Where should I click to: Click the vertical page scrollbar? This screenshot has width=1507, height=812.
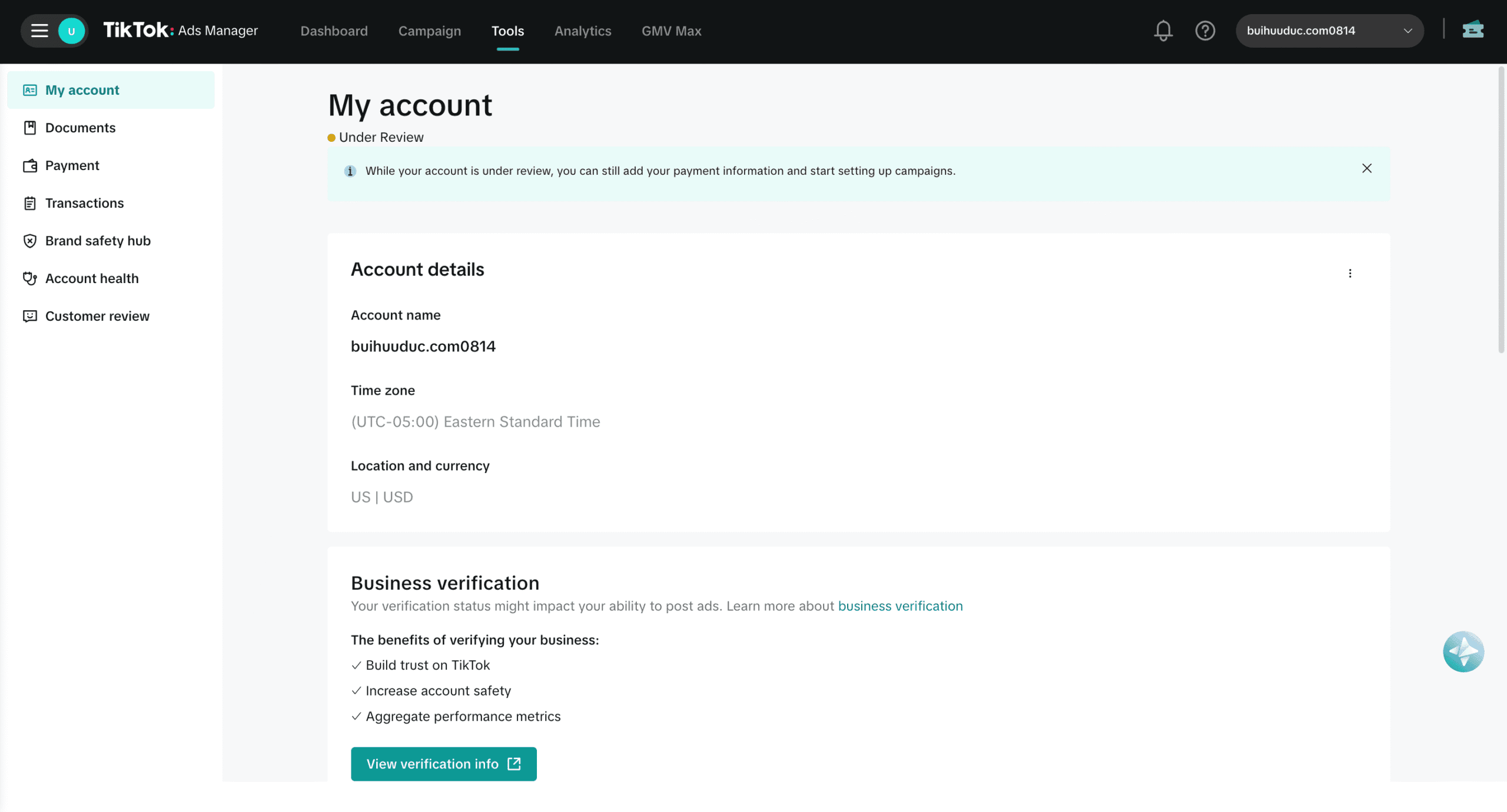pyautogui.click(x=1501, y=212)
